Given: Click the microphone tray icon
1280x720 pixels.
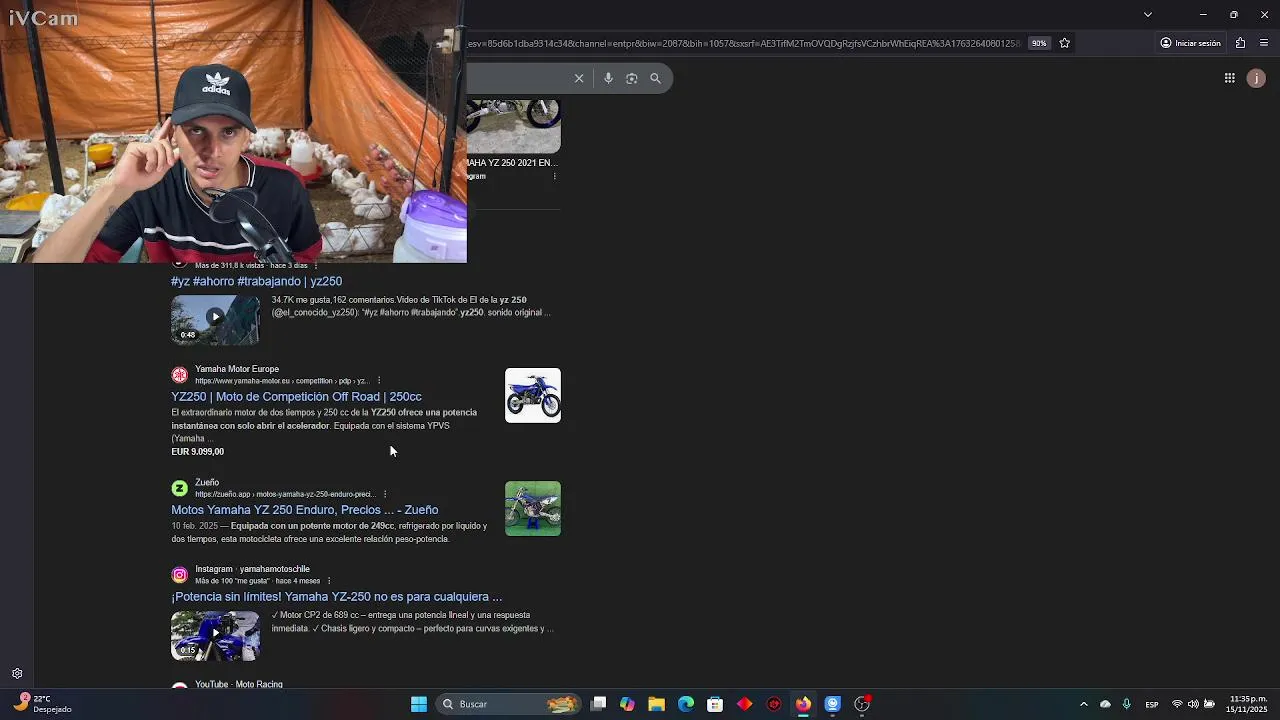Looking at the screenshot, I should point(1127,704).
